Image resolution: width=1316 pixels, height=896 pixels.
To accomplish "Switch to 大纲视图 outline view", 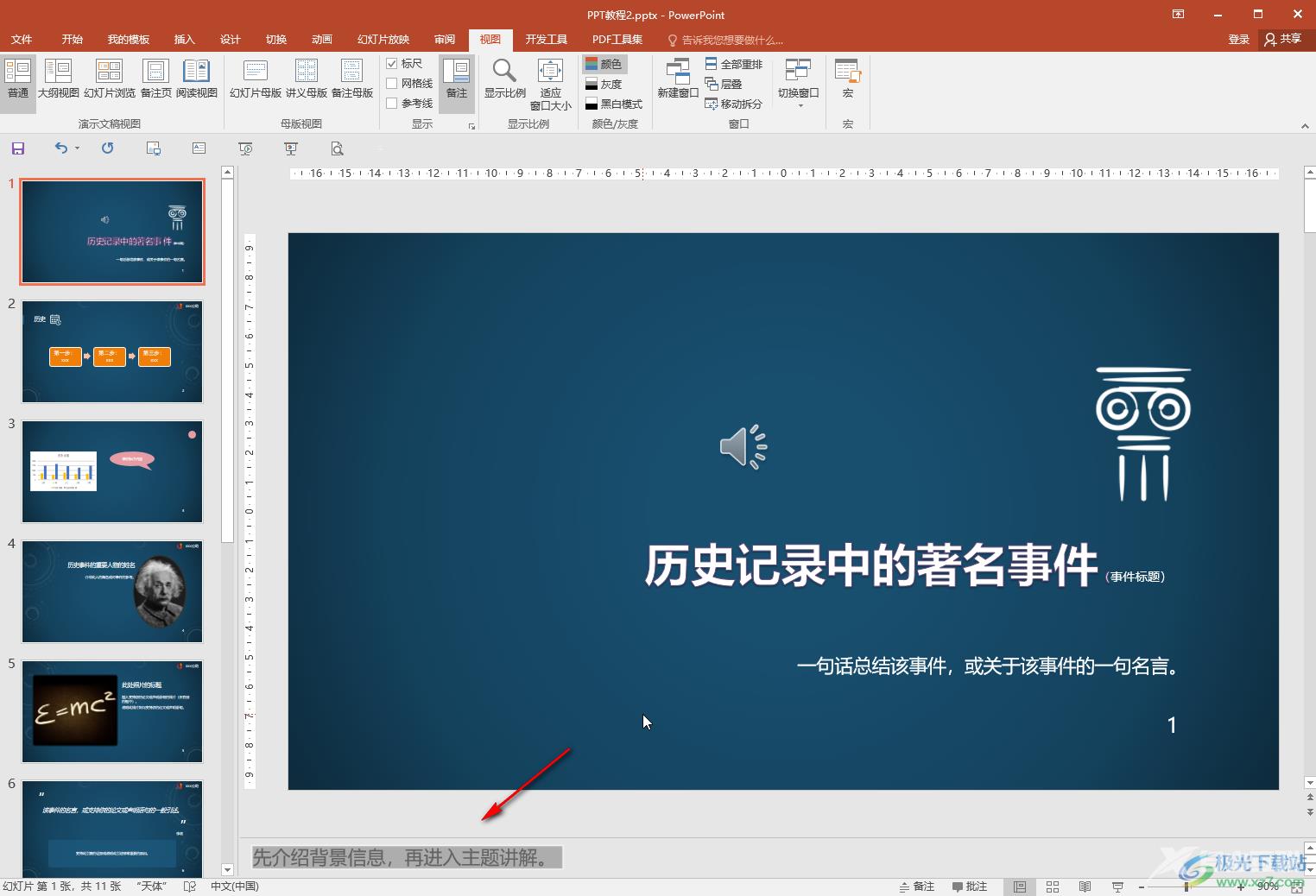I will click(58, 79).
